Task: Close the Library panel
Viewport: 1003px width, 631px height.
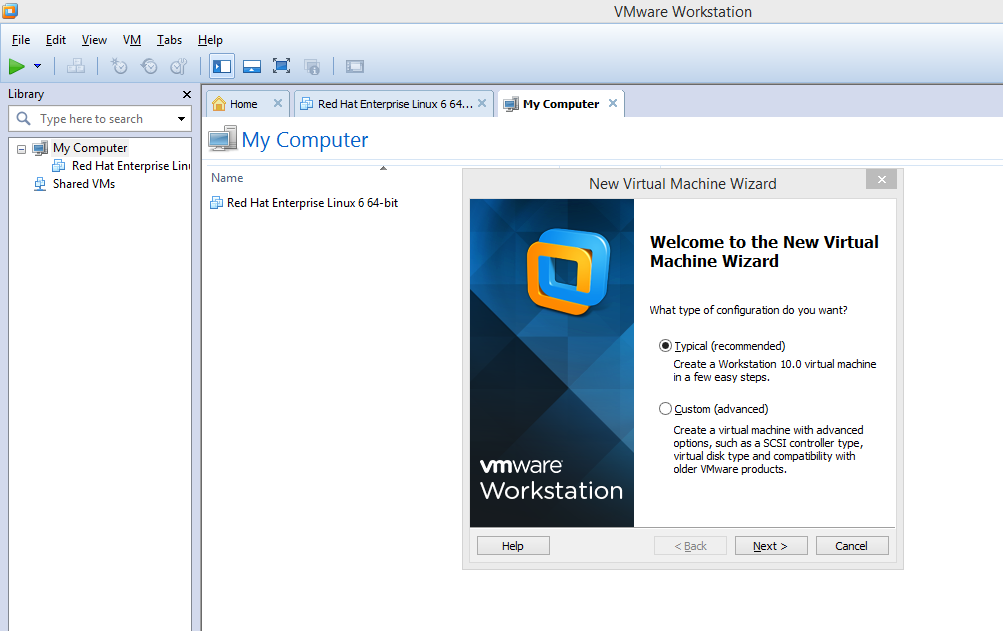Action: click(187, 94)
